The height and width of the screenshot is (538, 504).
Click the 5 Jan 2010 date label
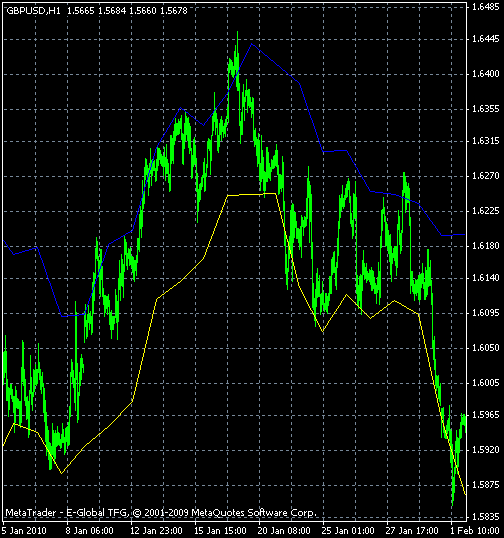[24, 530]
